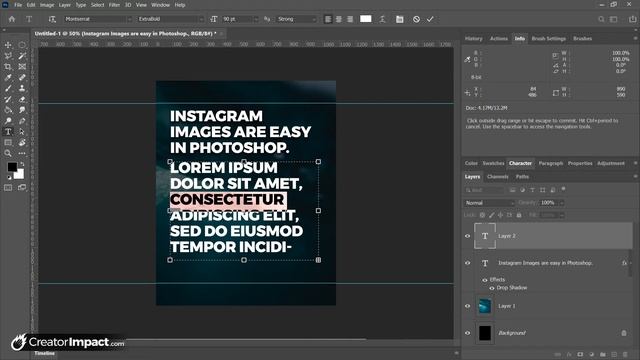Open the File menu
Viewport: 640px width, 360px height.
[x=18, y=5]
